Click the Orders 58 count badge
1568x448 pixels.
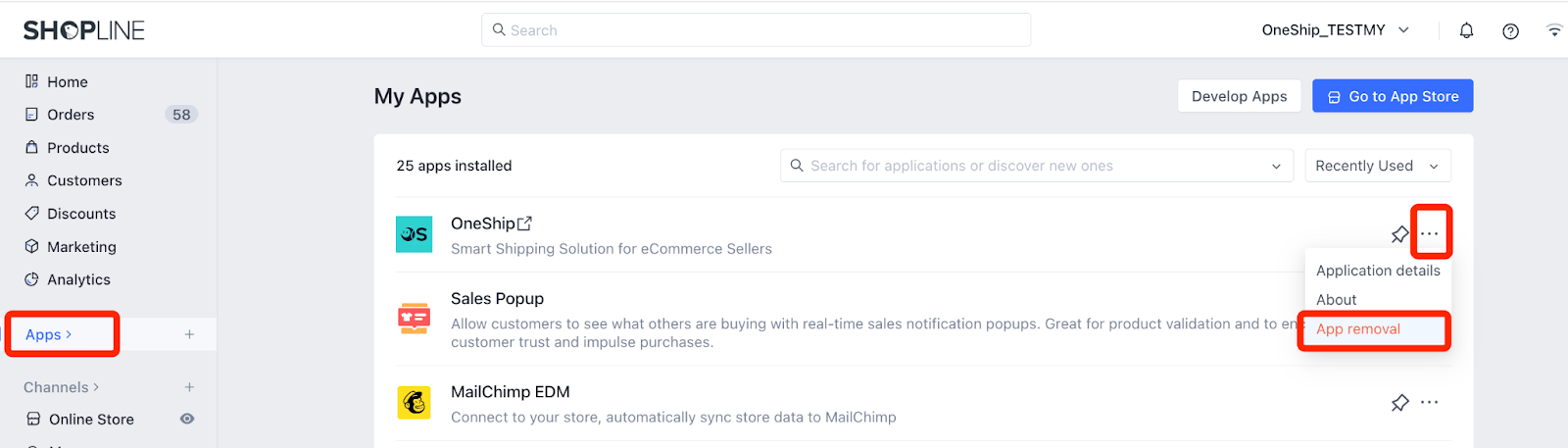(x=181, y=115)
